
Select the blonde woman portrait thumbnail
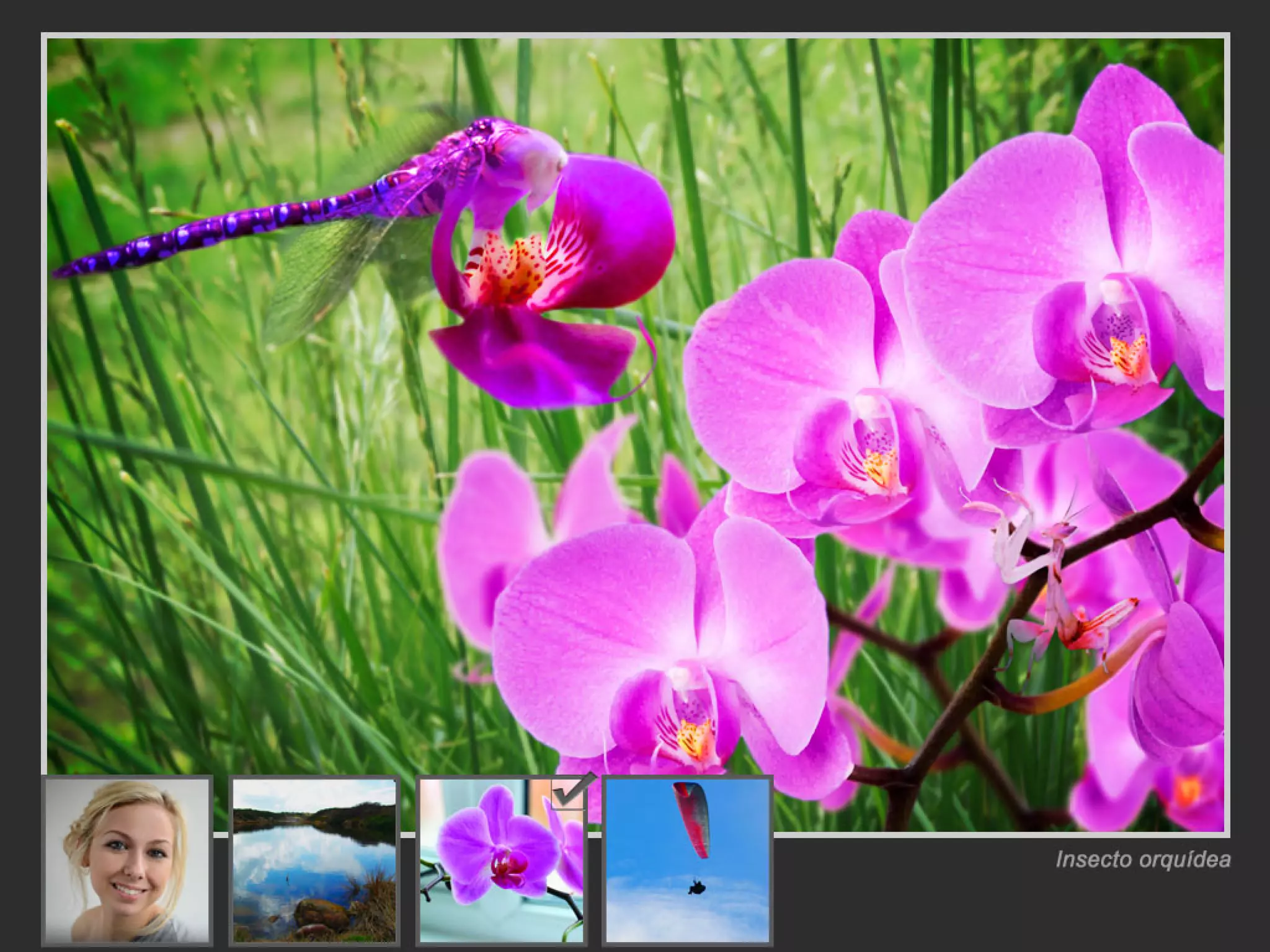click(127, 860)
